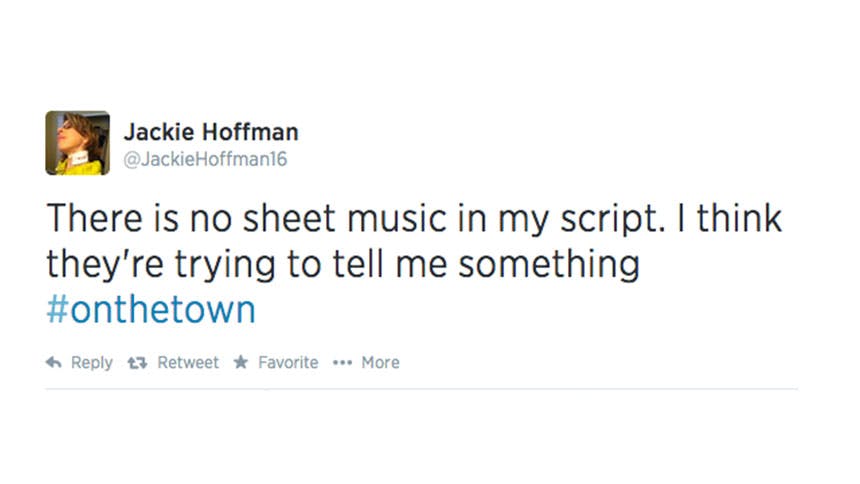Click the Favorite star icon
This screenshot has width=860, height=484.
point(240,363)
